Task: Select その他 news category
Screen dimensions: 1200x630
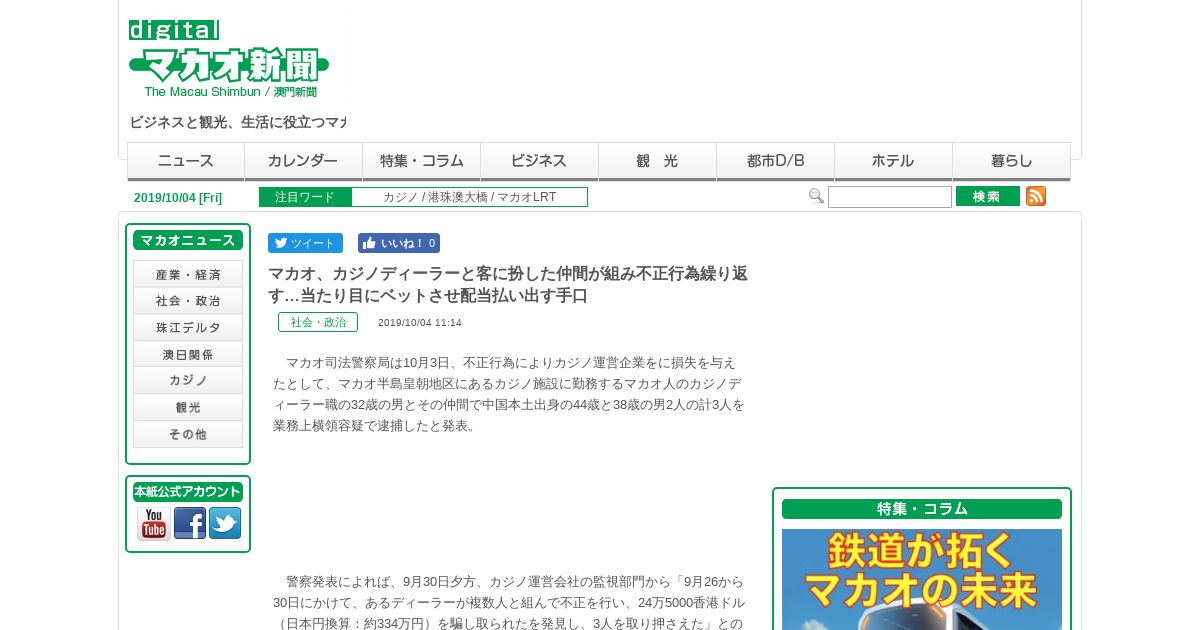Action: pyautogui.click(x=188, y=435)
